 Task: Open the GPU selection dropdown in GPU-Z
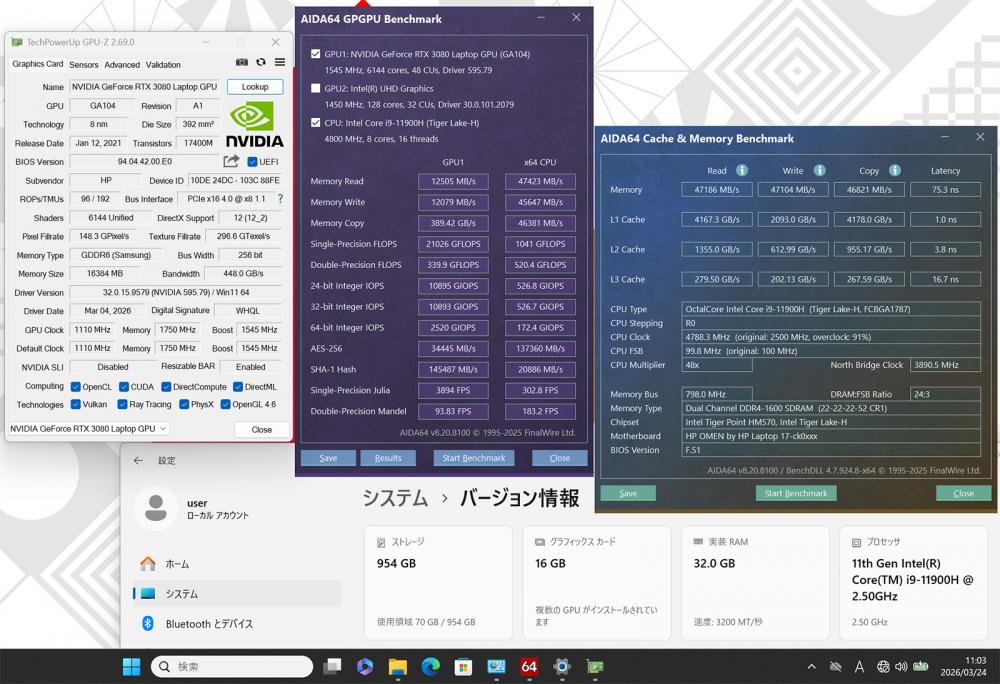[x=88, y=428]
